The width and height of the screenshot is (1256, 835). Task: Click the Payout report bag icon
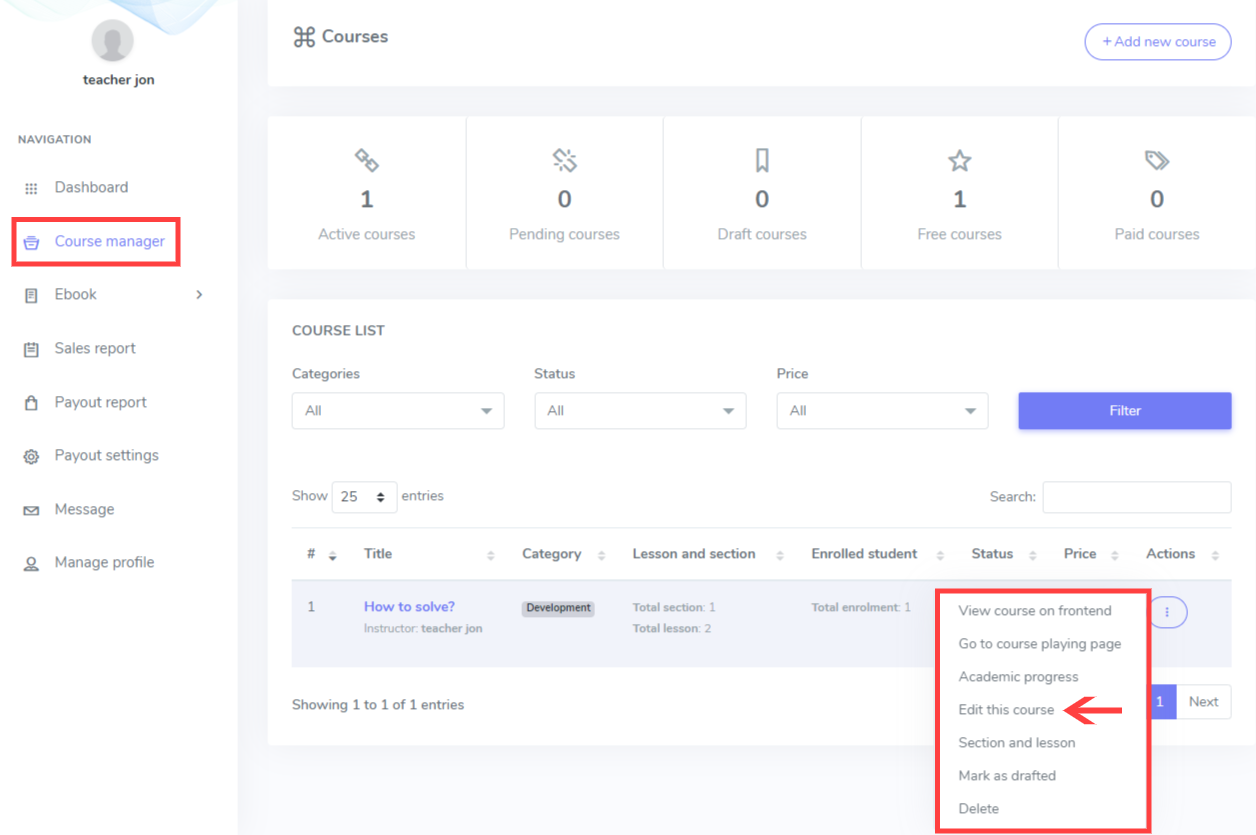[x=31, y=403]
